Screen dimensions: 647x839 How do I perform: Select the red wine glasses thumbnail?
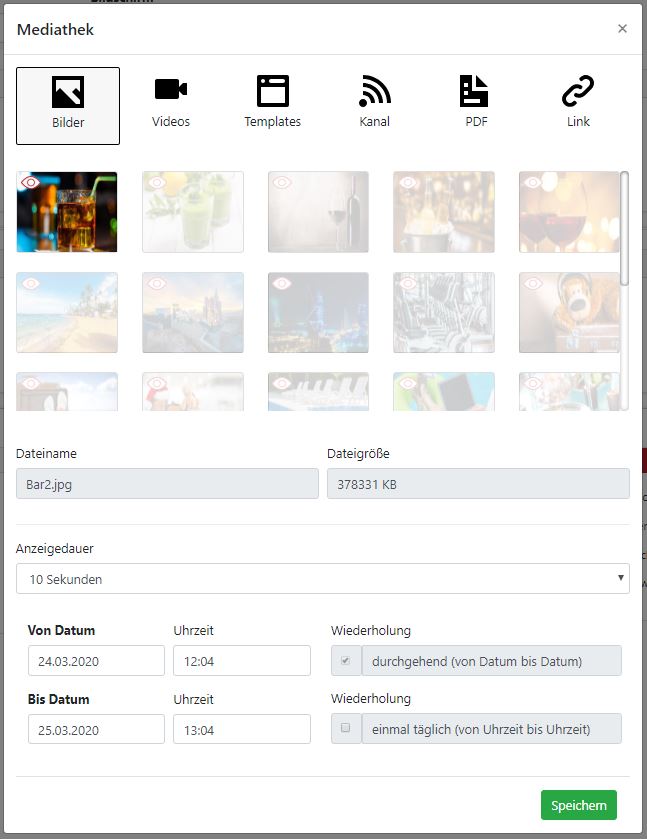[x=568, y=212]
